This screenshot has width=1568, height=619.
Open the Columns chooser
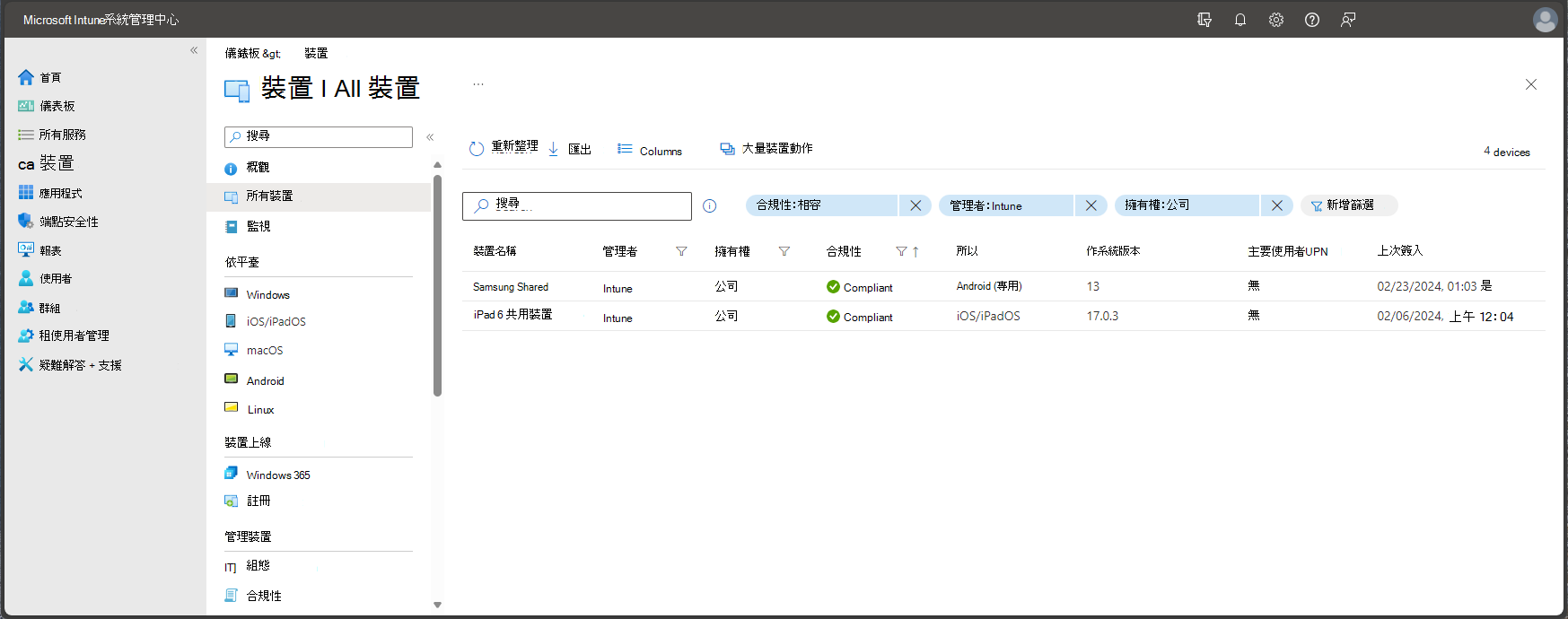pos(650,150)
